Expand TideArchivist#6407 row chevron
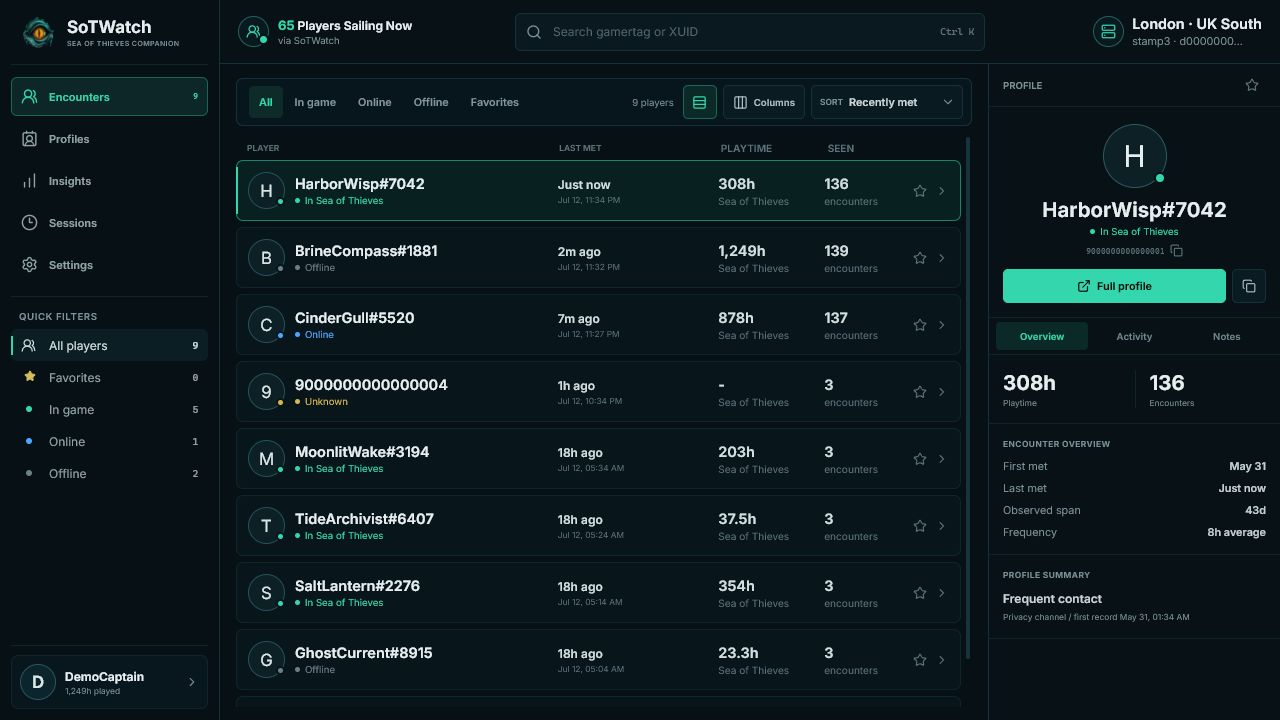1280x720 pixels. point(942,526)
